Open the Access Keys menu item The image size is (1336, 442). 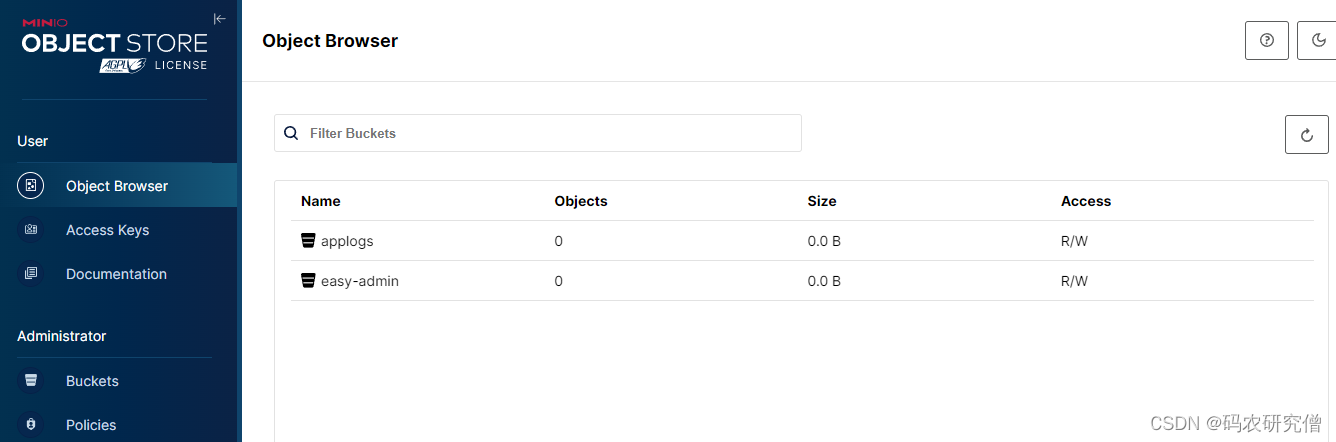(x=107, y=230)
